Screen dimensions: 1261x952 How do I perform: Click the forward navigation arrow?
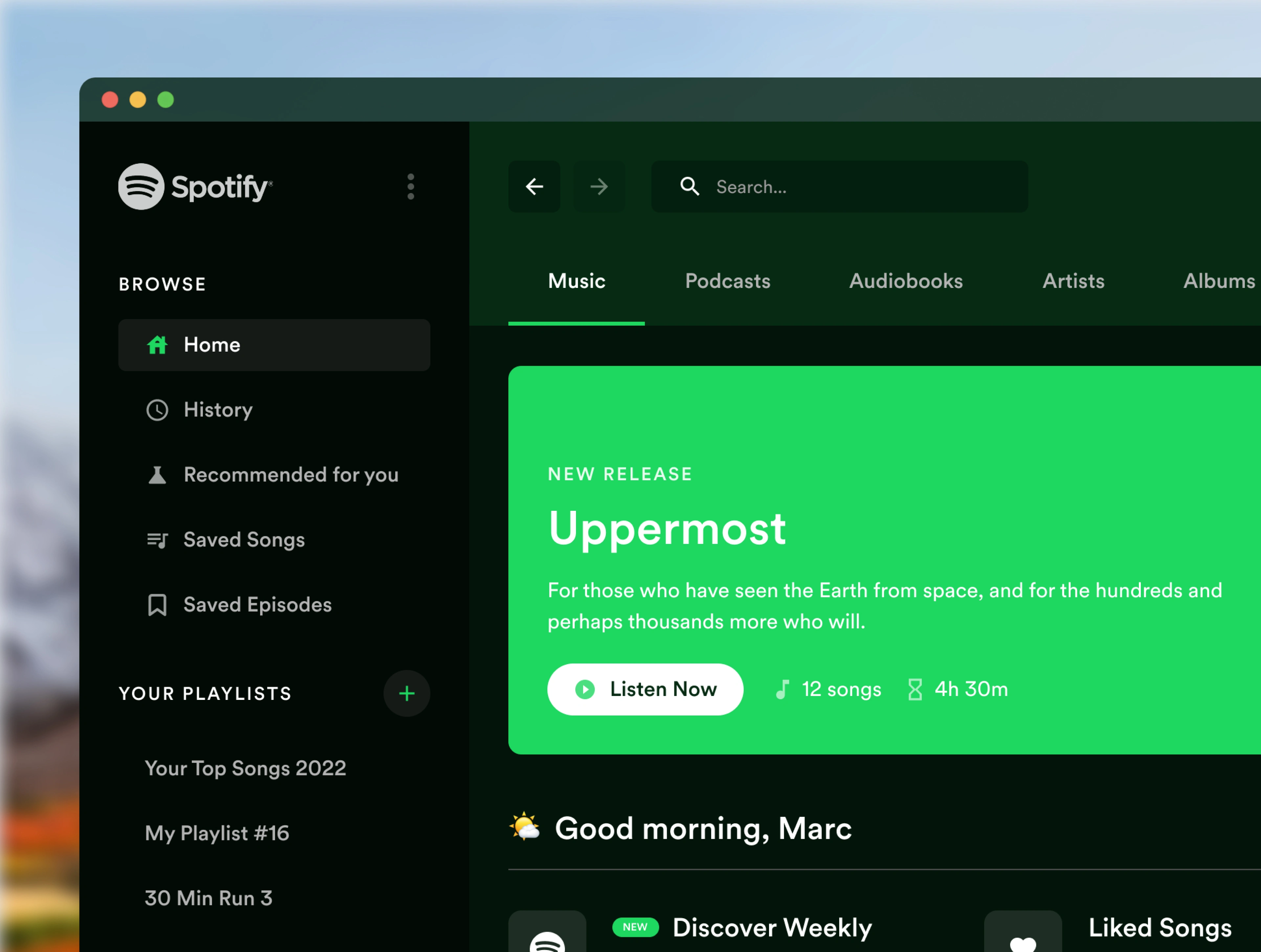click(599, 186)
